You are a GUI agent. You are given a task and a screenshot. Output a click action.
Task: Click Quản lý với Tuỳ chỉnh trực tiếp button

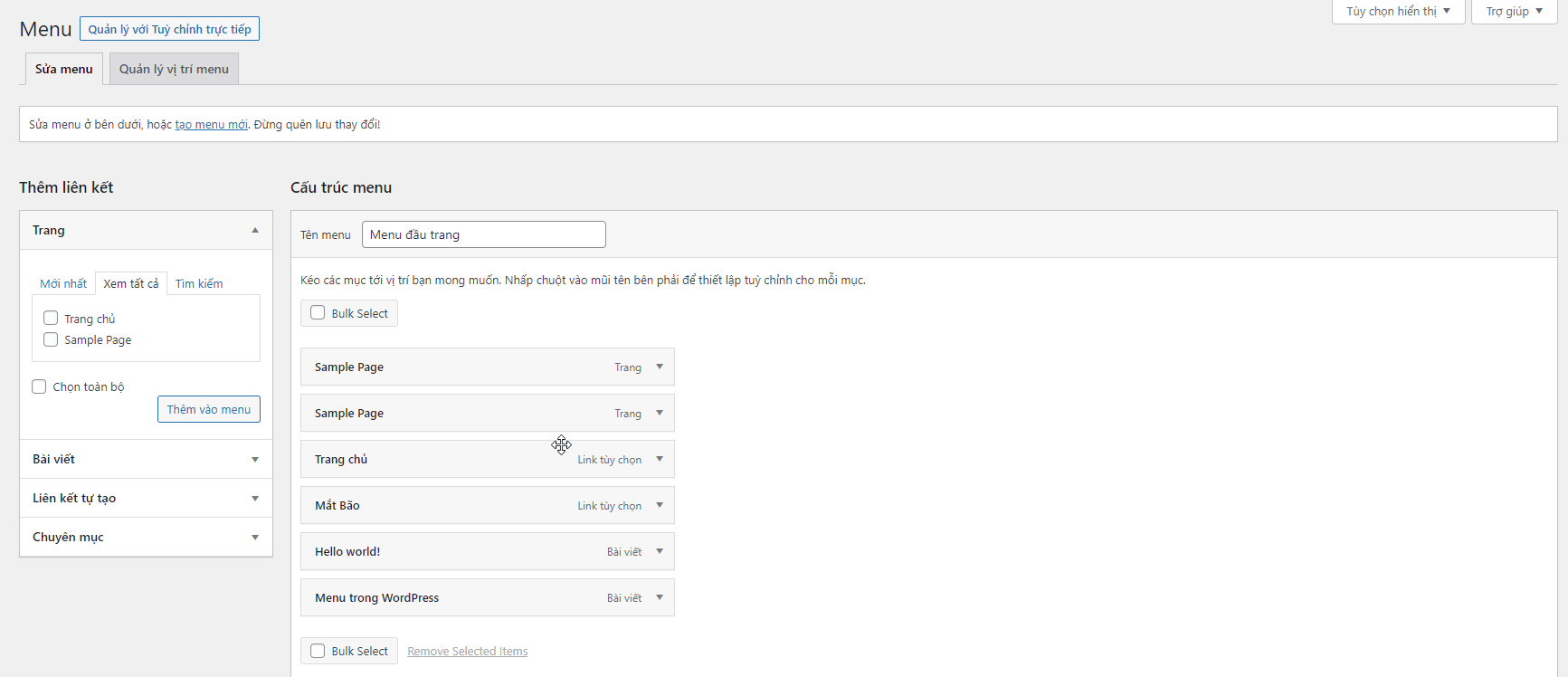point(169,29)
